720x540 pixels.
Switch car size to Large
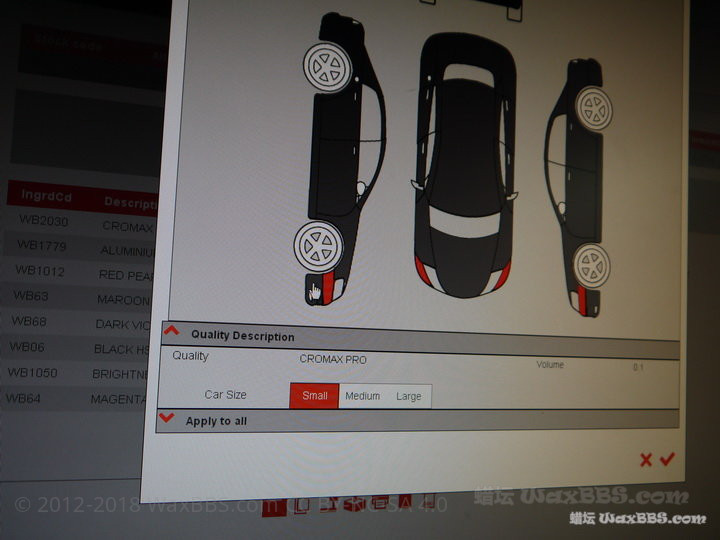(409, 397)
